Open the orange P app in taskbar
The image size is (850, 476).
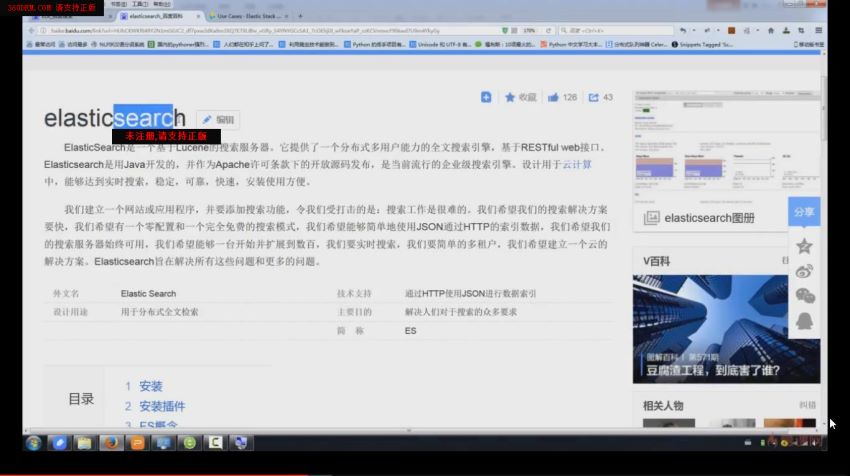(x=137, y=443)
